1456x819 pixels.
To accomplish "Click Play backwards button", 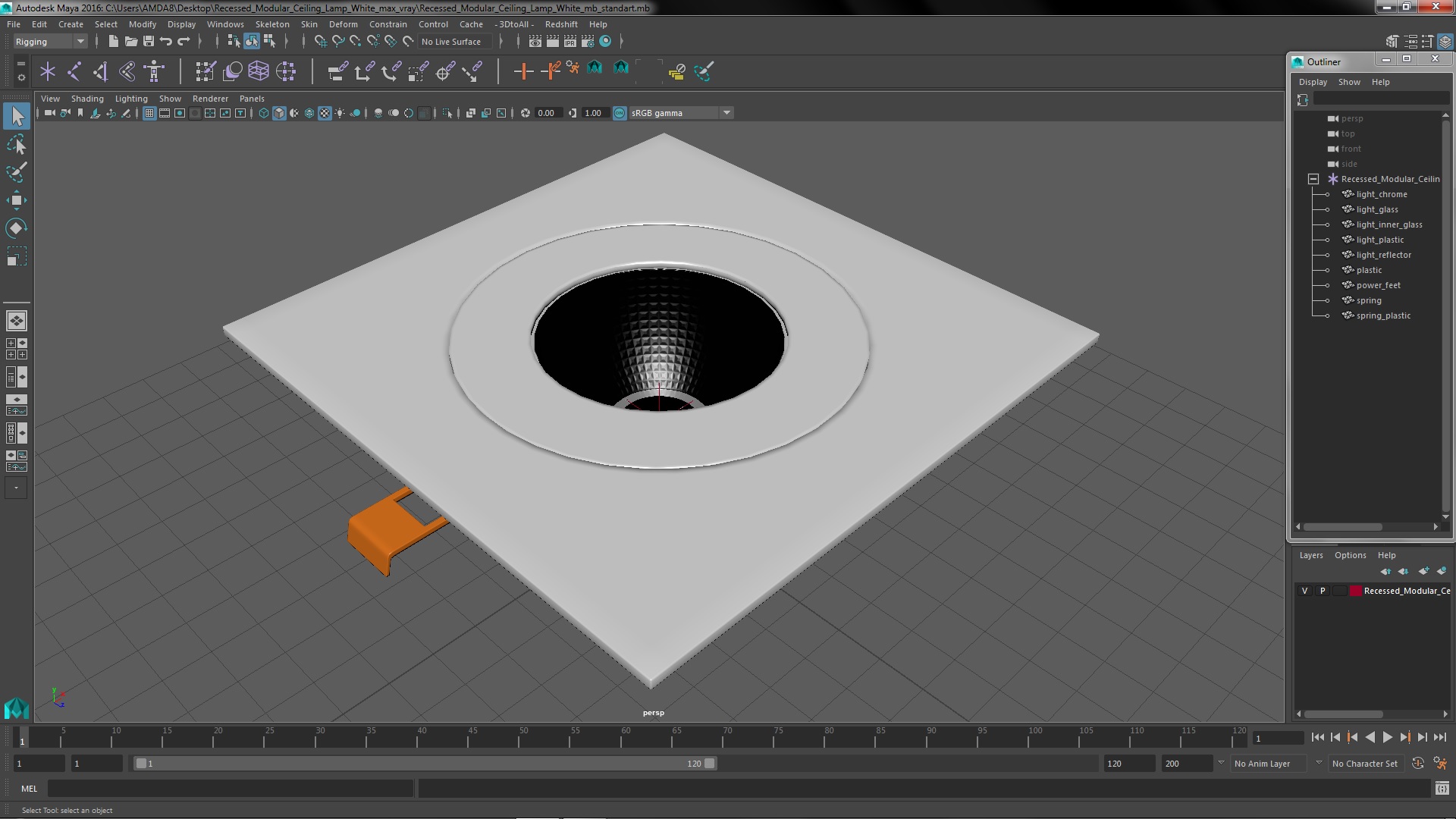I will click(1370, 737).
